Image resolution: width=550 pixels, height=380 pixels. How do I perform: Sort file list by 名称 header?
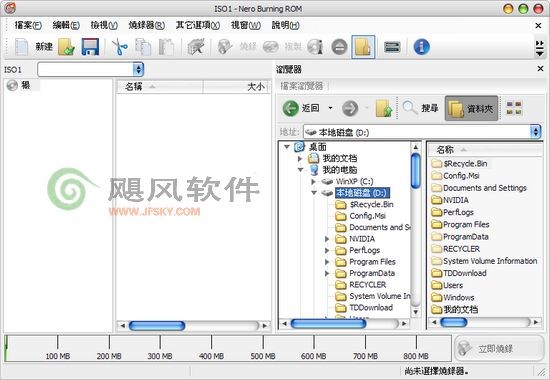coord(485,150)
